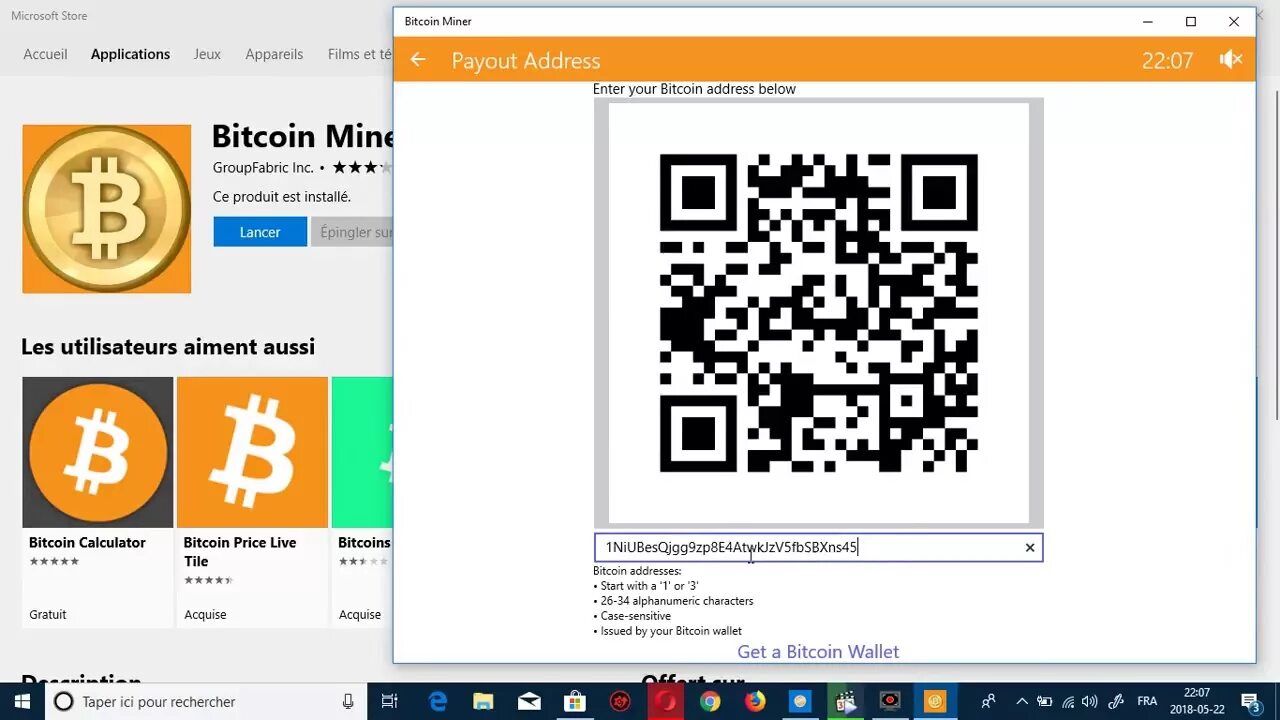The width and height of the screenshot is (1280, 720).
Task: Open the screen recorder taskbar icon
Action: coord(890,701)
